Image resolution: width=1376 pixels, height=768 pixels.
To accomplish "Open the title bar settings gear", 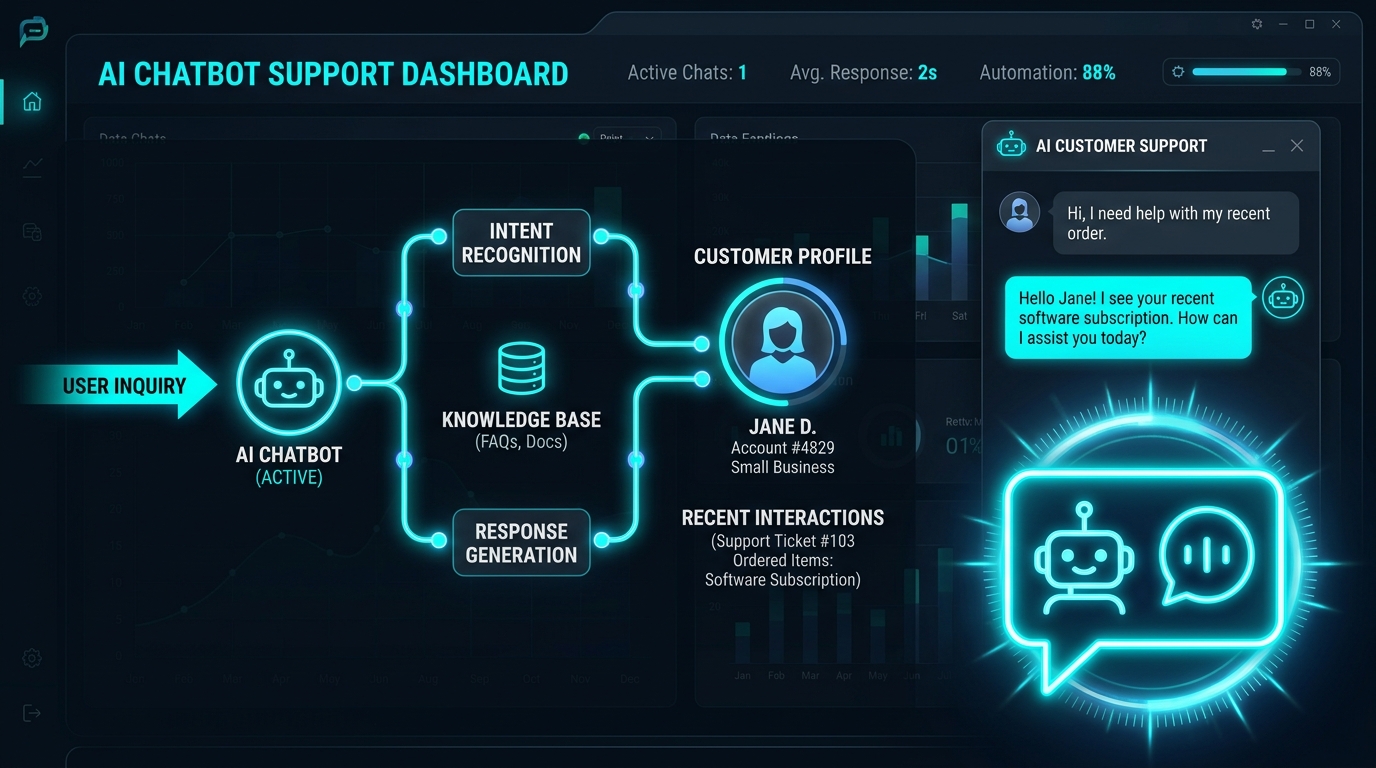I will pos(1257,24).
